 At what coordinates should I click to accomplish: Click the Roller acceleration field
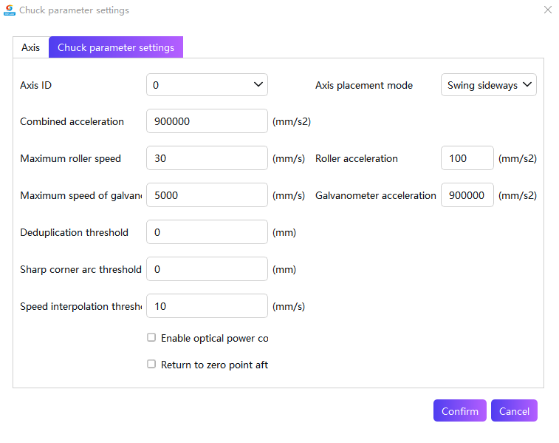click(467, 158)
